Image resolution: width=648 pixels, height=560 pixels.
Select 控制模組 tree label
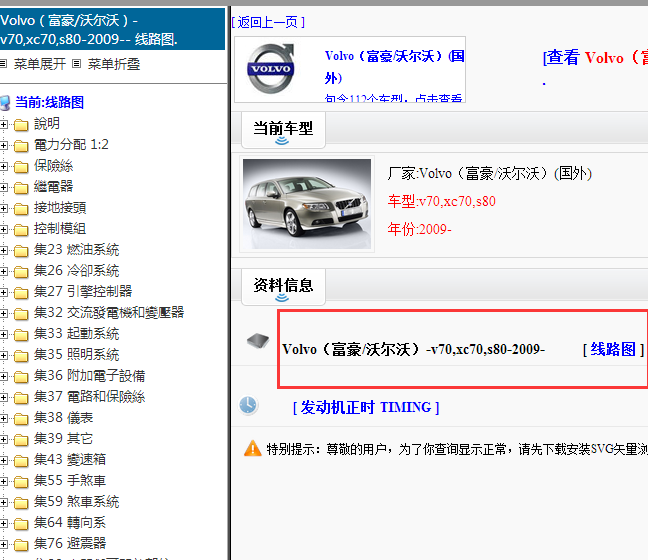coord(60,229)
